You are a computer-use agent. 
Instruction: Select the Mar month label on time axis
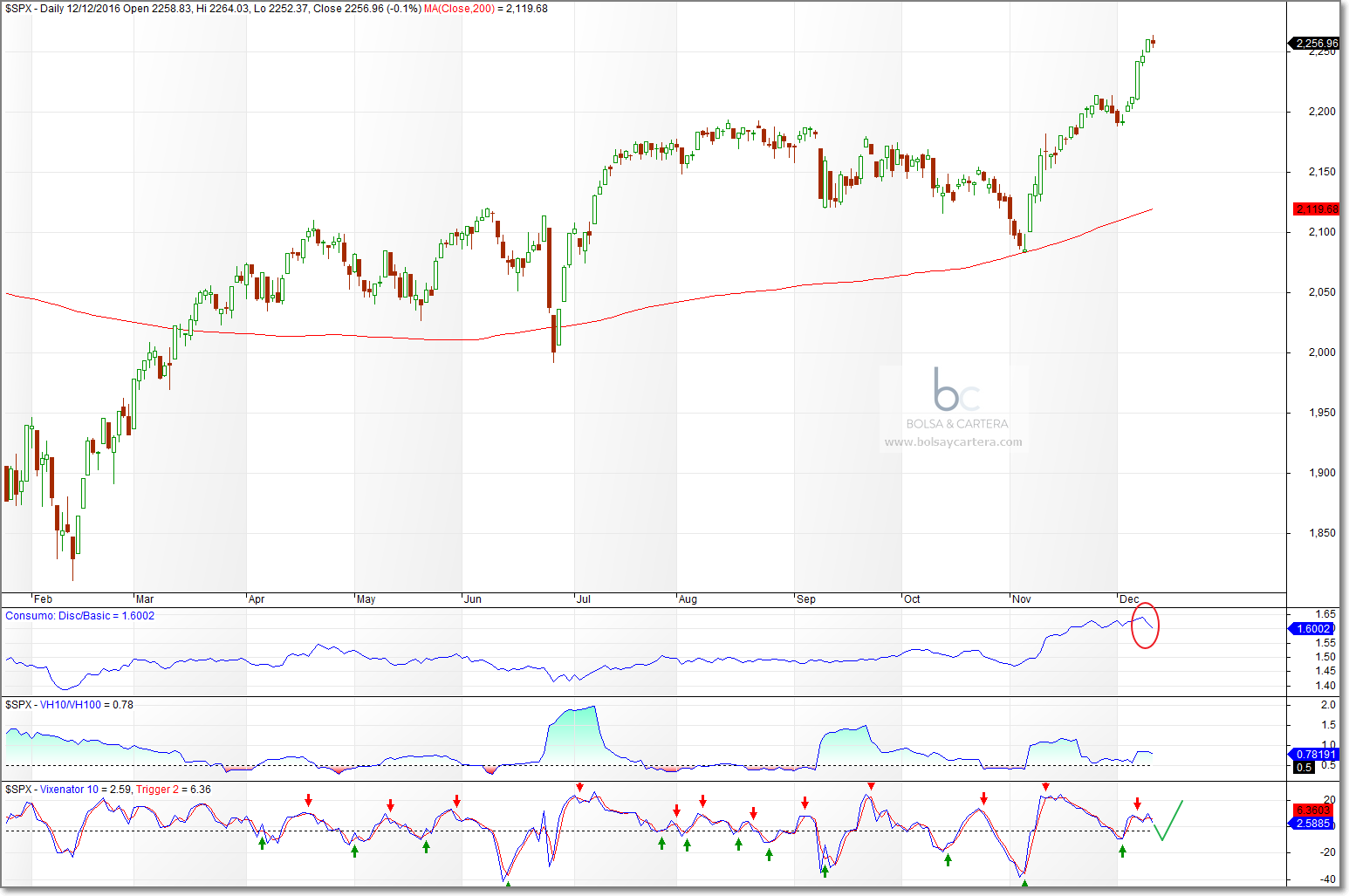point(145,599)
